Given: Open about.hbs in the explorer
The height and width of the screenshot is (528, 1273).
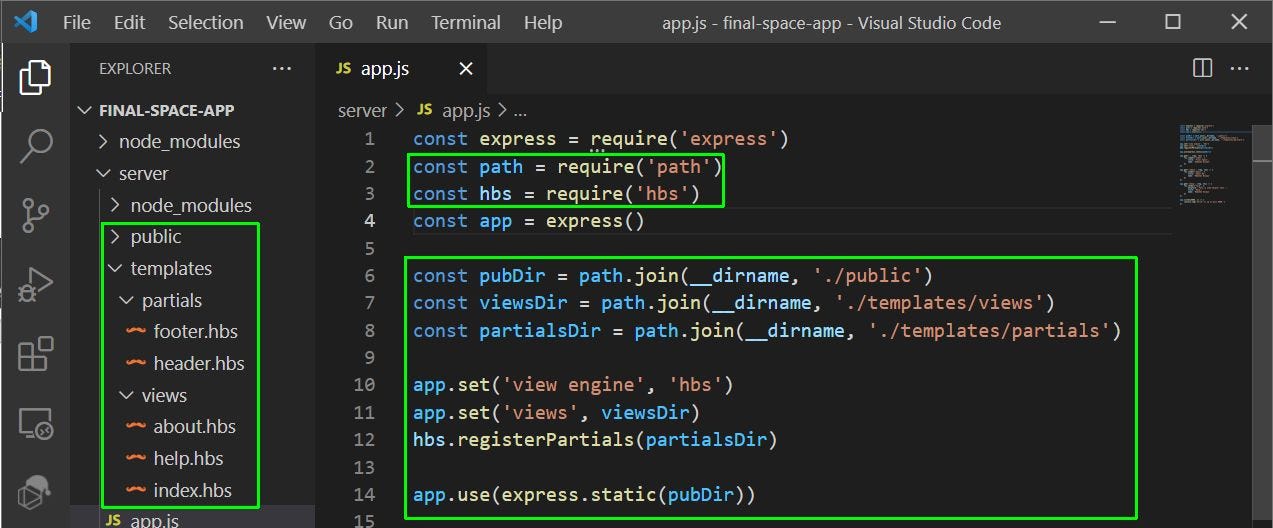Looking at the screenshot, I should tap(194, 426).
